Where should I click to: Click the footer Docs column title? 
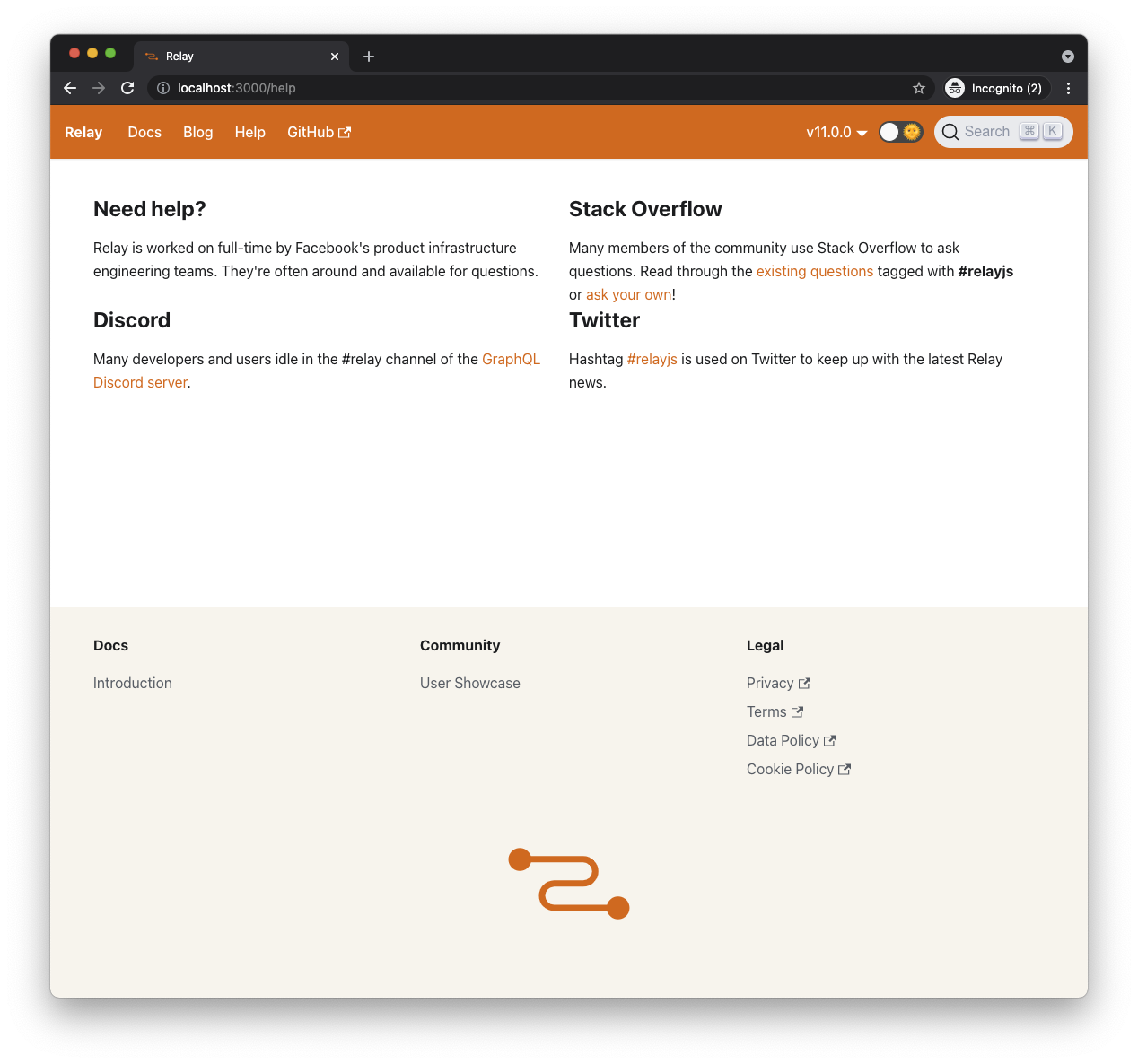pos(110,645)
